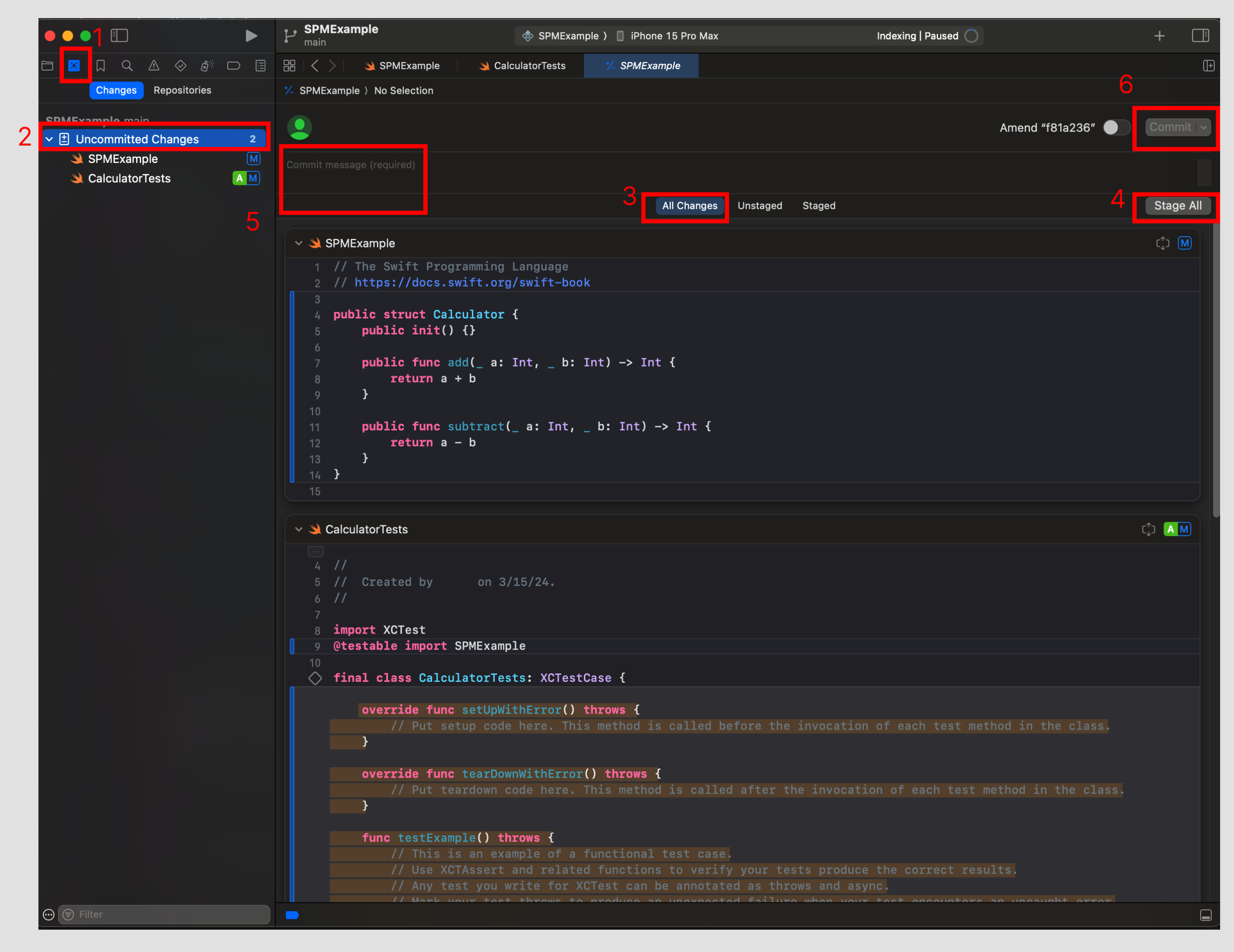Viewport: 1234px width, 952px height.
Task: Open the docs.swift.org swift-book link
Action: coord(472,283)
